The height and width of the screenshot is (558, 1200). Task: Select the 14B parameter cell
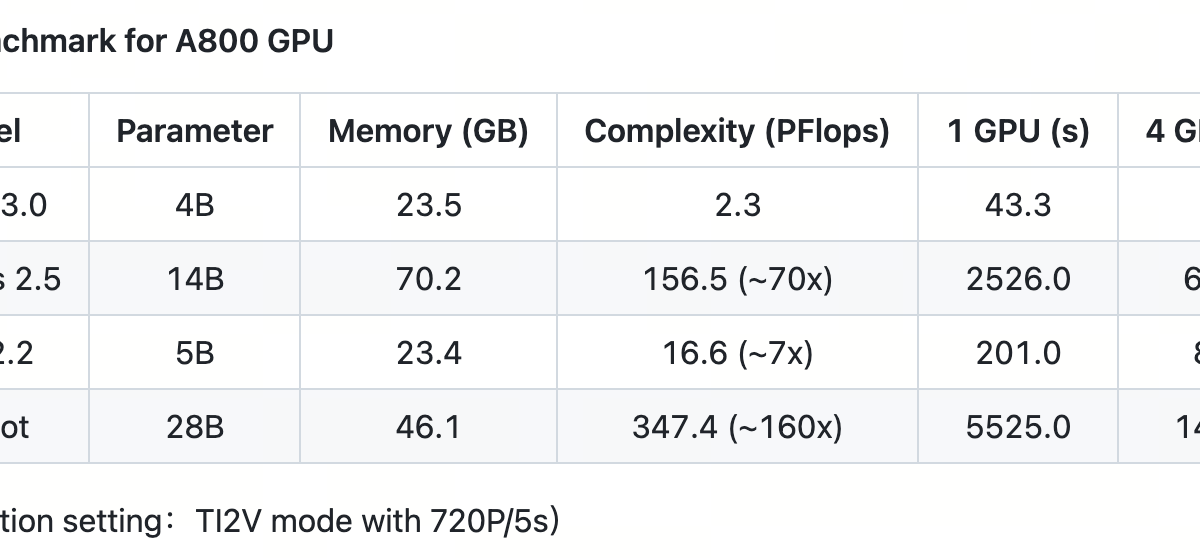pyautogui.click(x=195, y=279)
